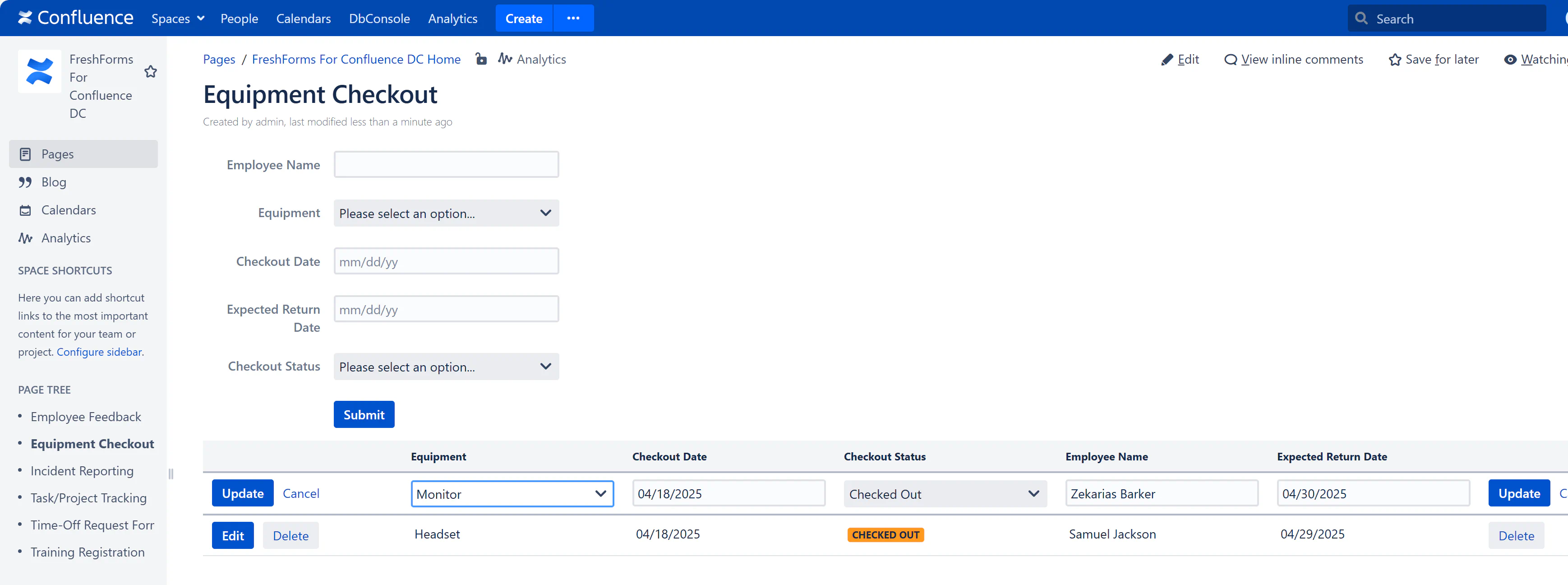Click the Configure sidebar link

click(x=99, y=352)
